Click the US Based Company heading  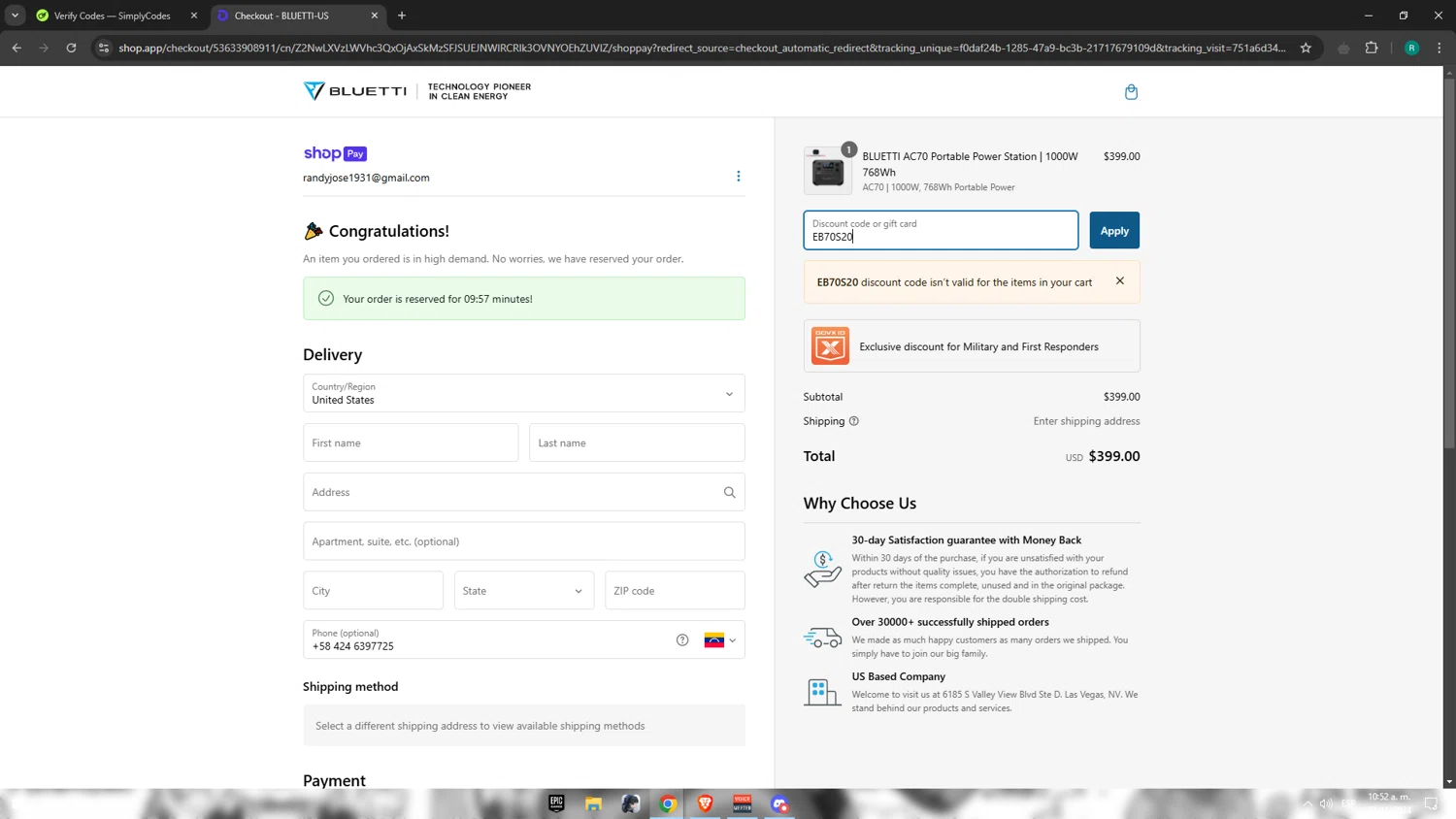pyautogui.click(x=899, y=676)
